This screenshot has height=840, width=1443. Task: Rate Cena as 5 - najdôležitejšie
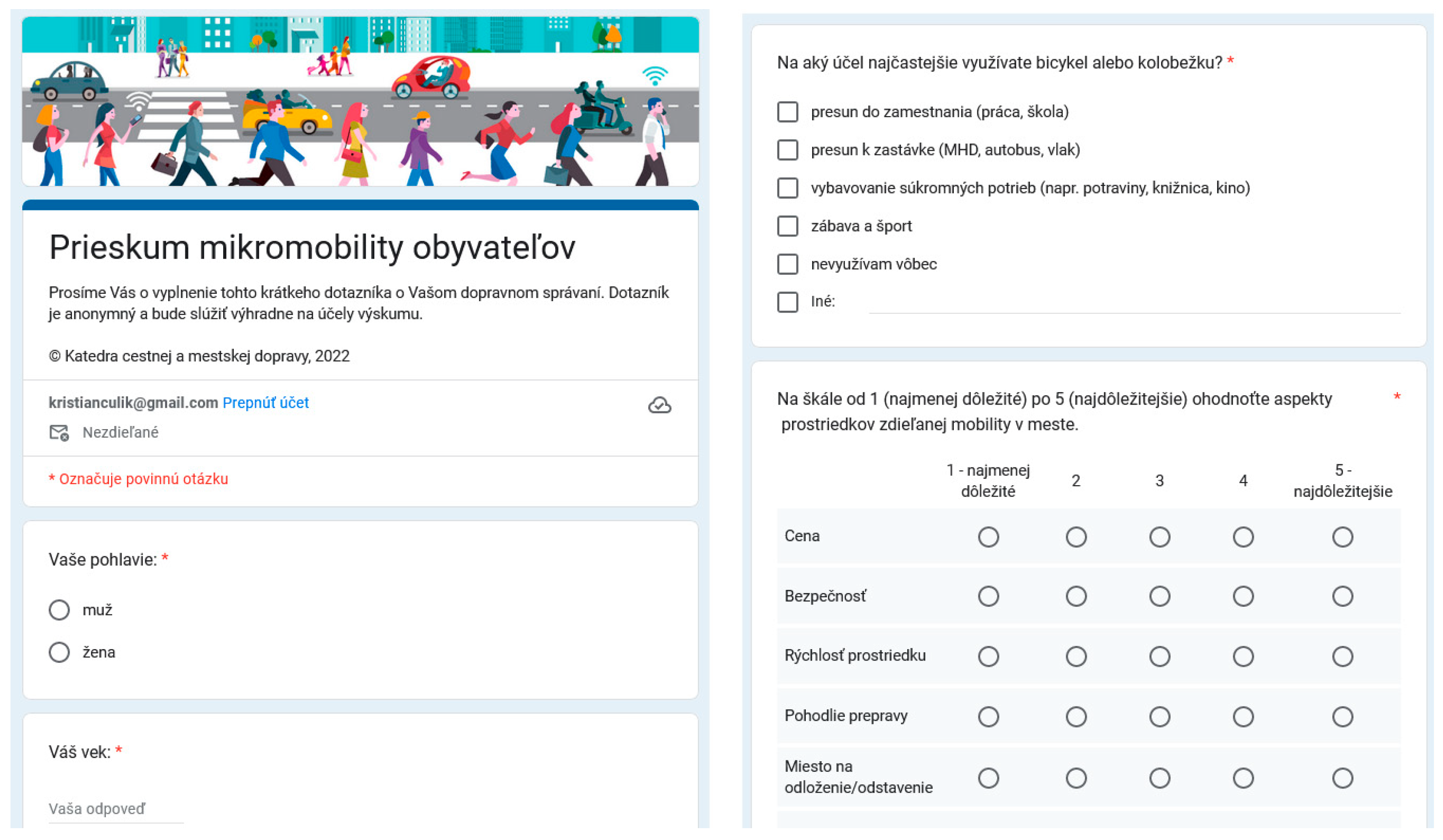click(1342, 537)
